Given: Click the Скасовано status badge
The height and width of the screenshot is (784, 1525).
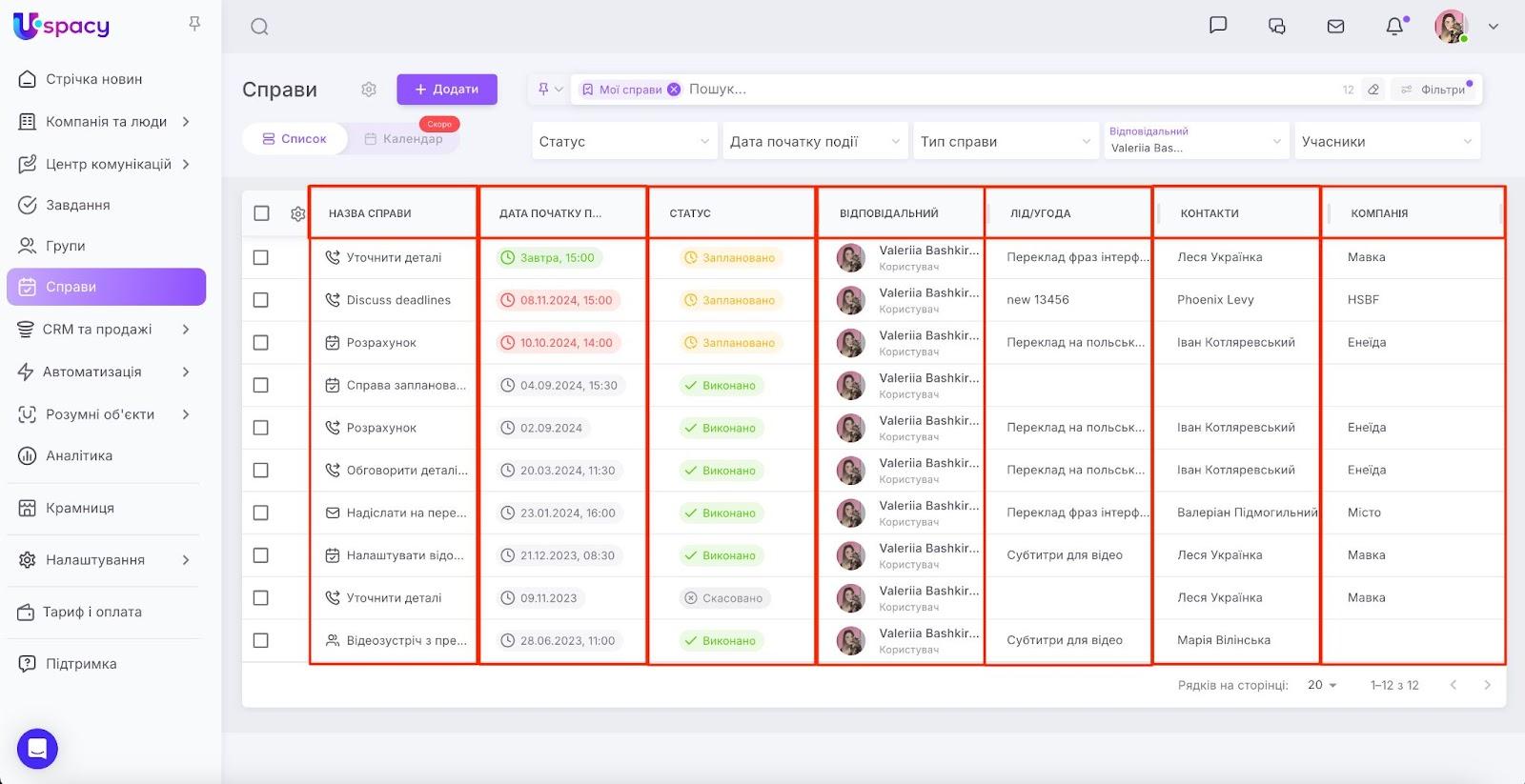Looking at the screenshot, I should pyautogui.click(x=724, y=598).
